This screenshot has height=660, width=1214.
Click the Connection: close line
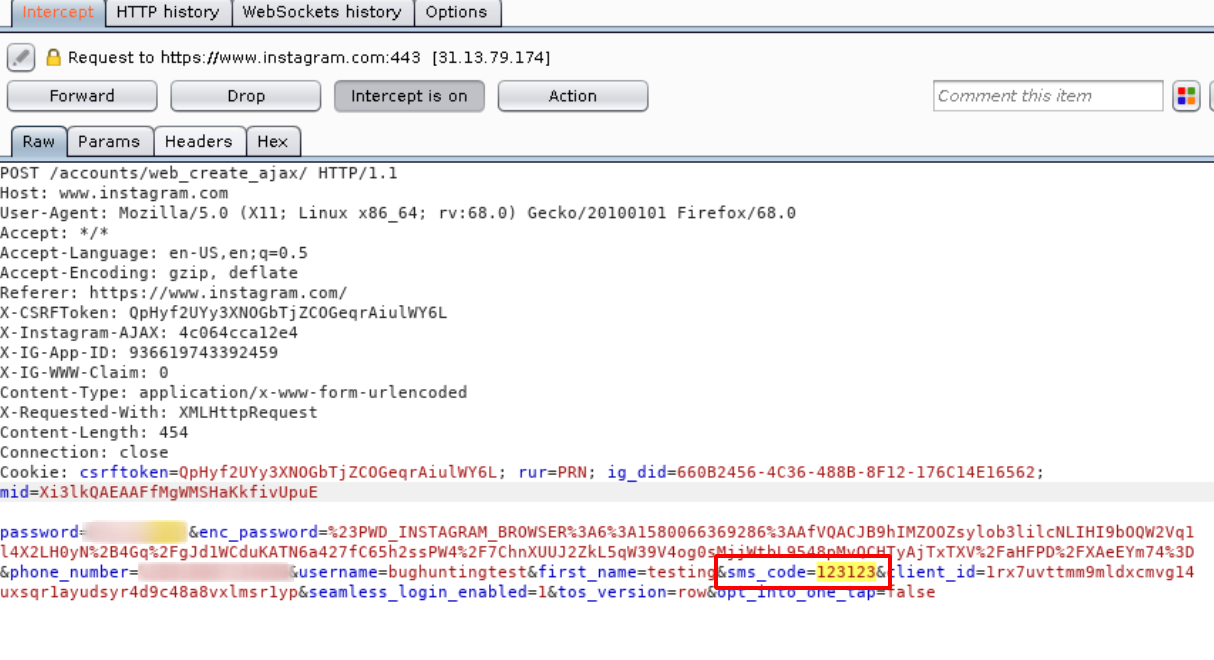click(84, 453)
